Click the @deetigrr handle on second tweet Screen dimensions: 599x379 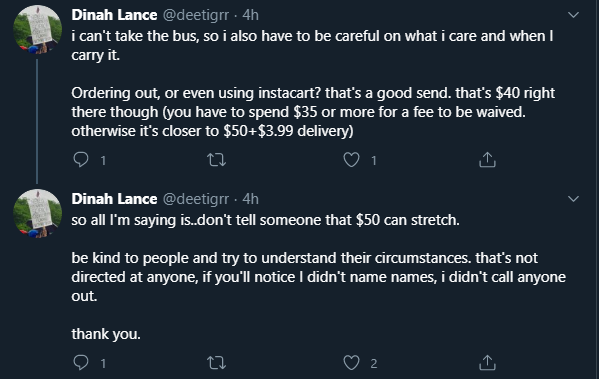coord(196,199)
